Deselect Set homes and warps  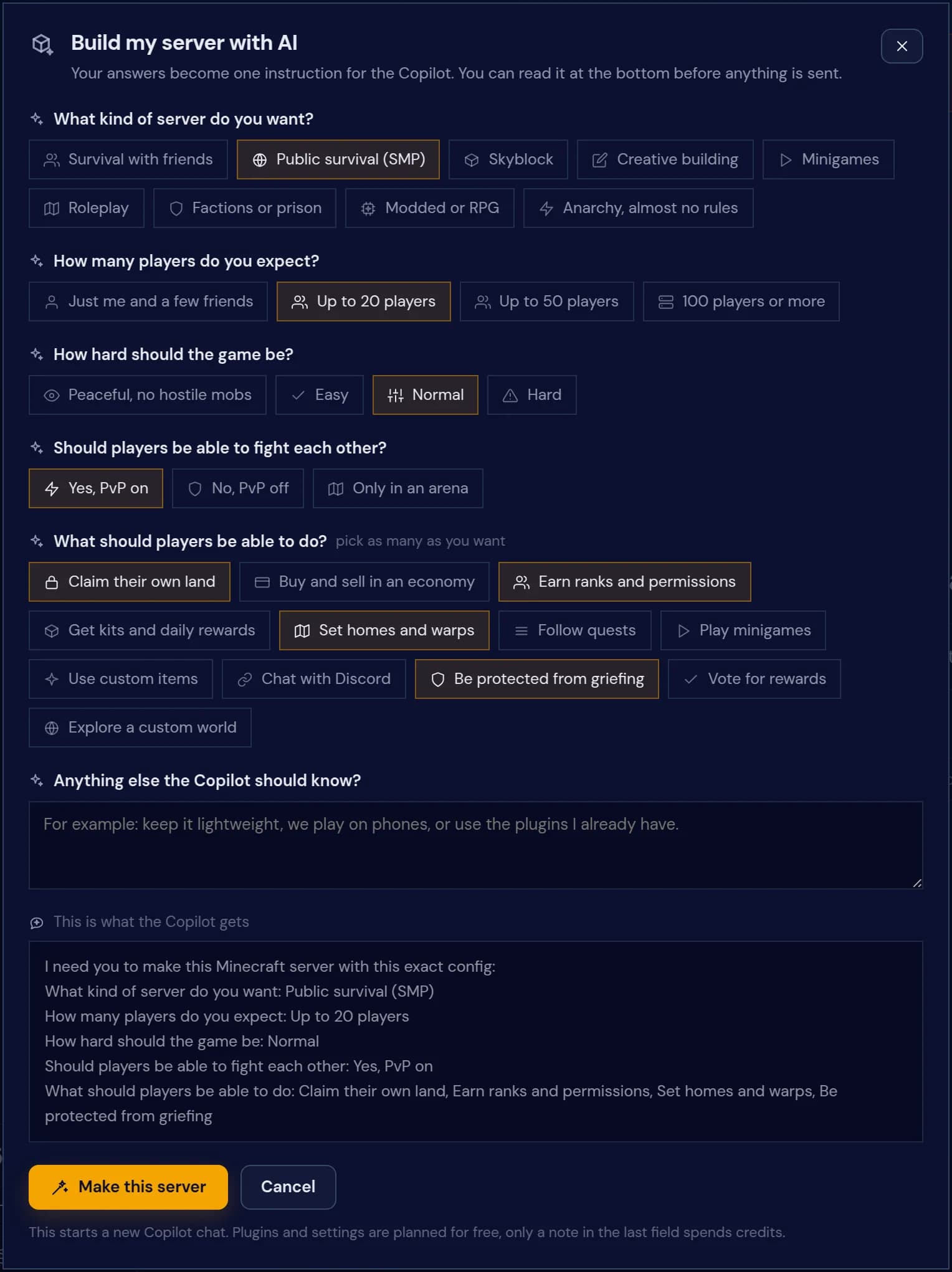click(x=384, y=630)
